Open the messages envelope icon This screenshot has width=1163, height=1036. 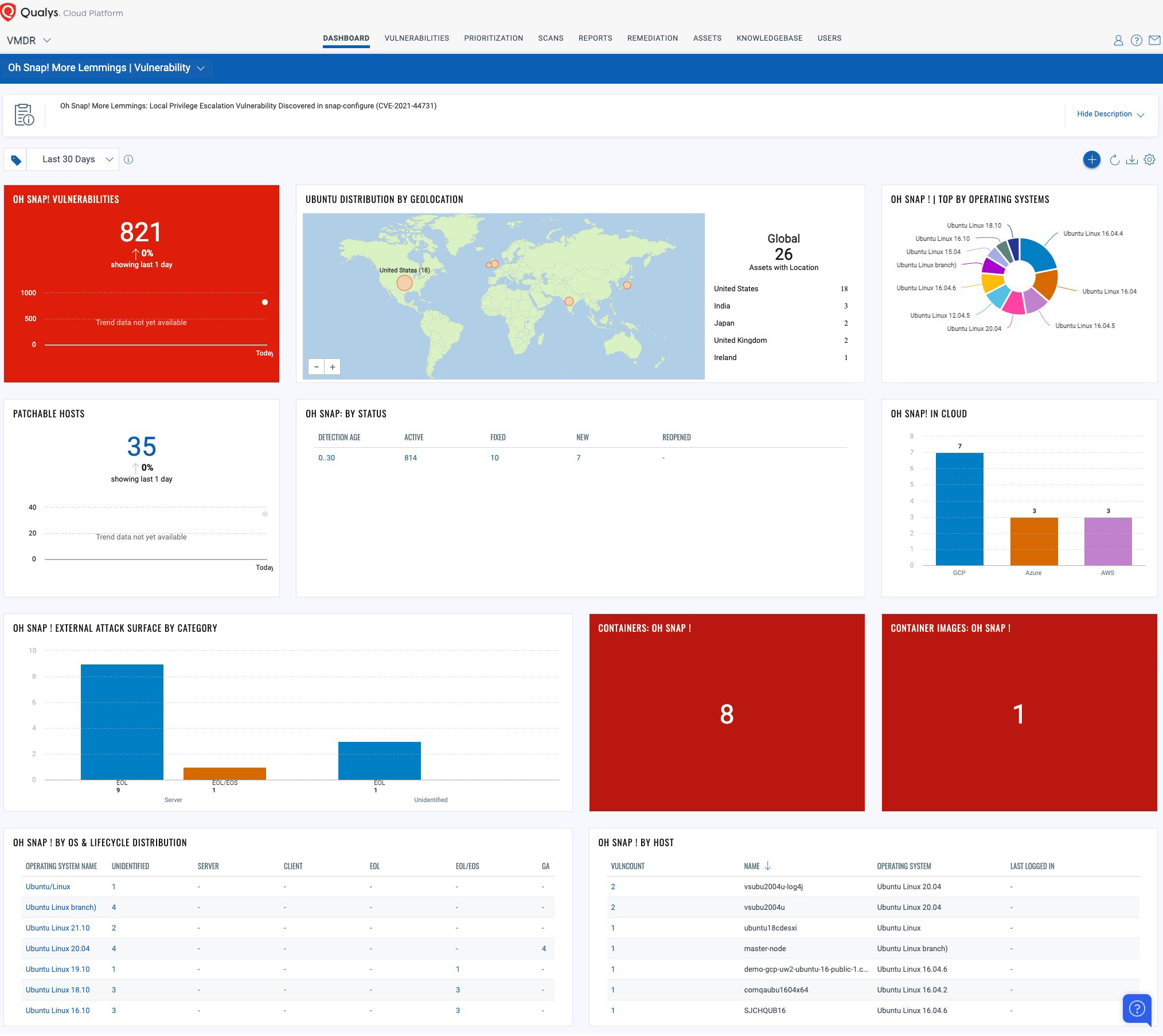(x=1154, y=40)
